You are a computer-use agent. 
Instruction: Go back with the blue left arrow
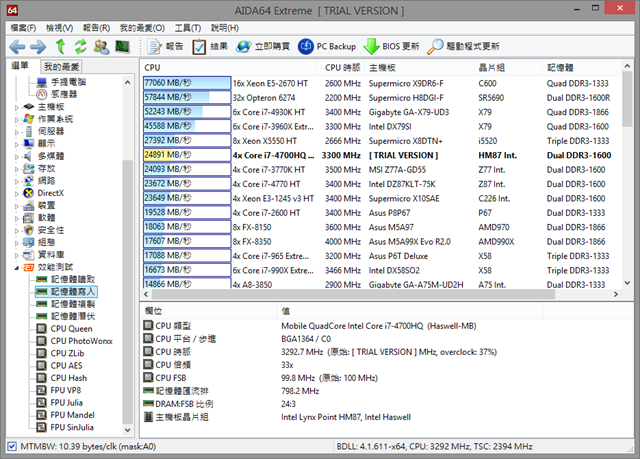[17, 47]
